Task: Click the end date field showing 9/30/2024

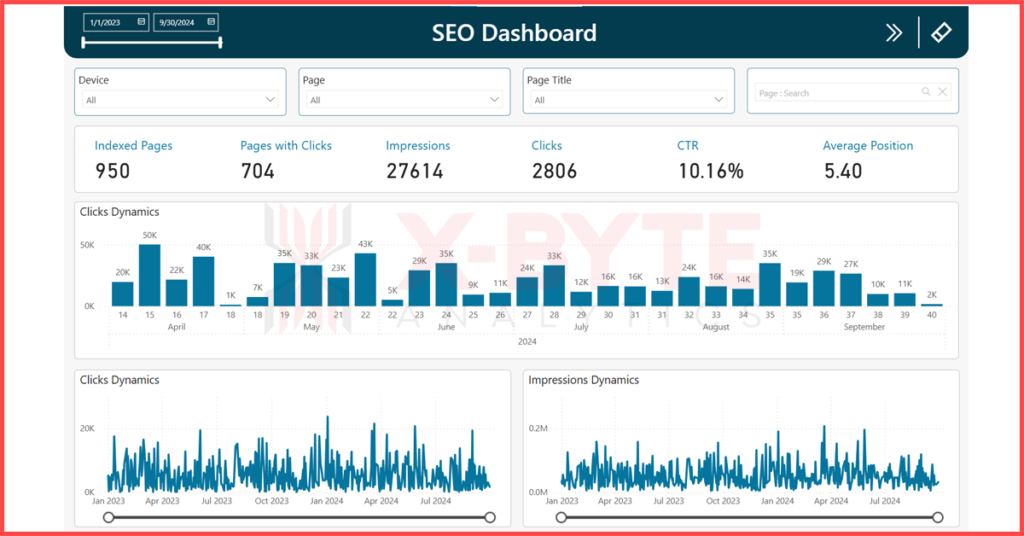Action: tap(178, 22)
